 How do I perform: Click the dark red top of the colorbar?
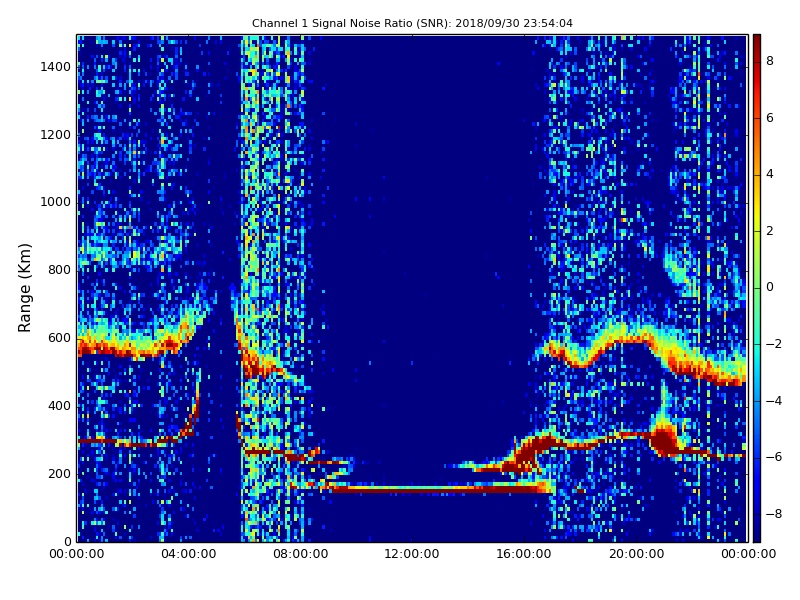(757, 41)
